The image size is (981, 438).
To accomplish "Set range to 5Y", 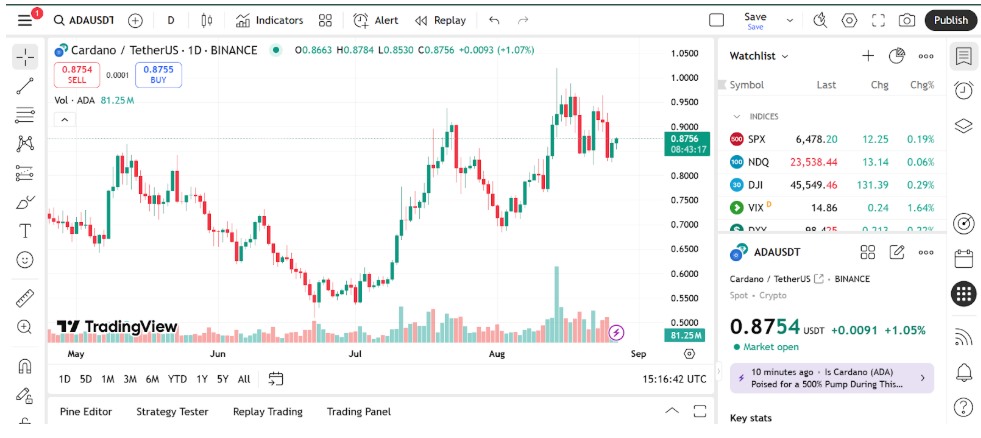I will [x=222, y=379].
